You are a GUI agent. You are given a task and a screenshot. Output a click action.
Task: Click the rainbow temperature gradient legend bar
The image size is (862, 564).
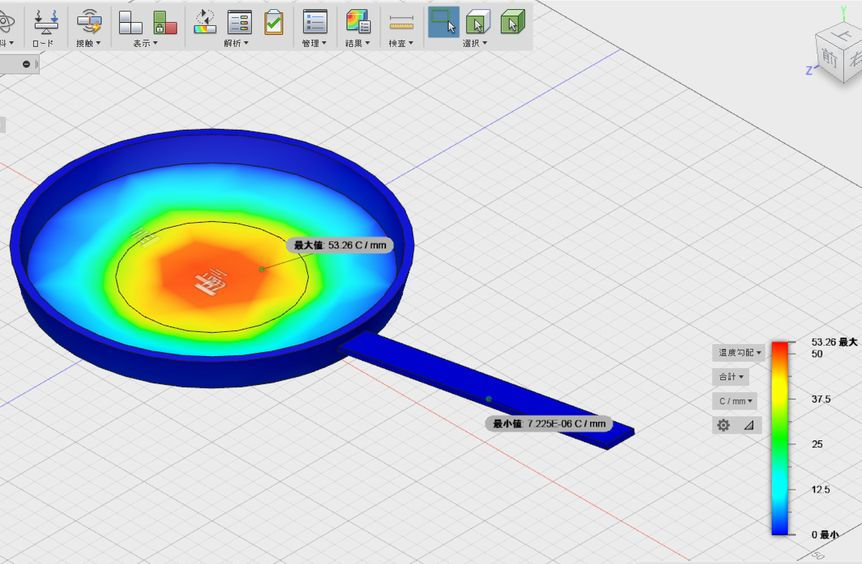coord(780,438)
